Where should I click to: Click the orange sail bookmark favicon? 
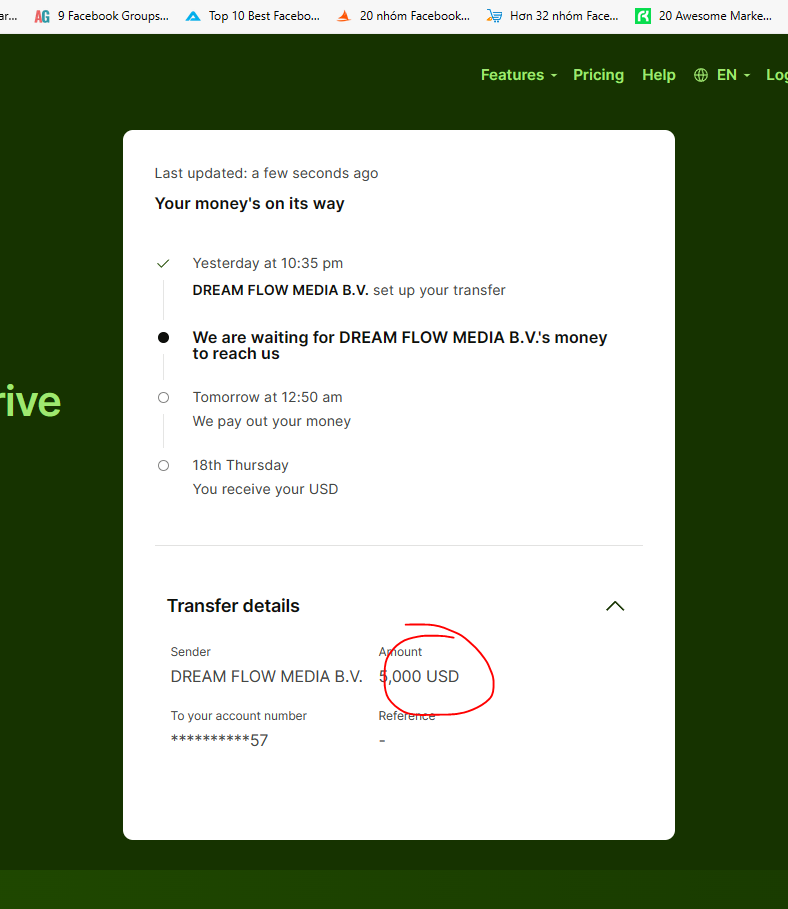(x=344, y=16)
